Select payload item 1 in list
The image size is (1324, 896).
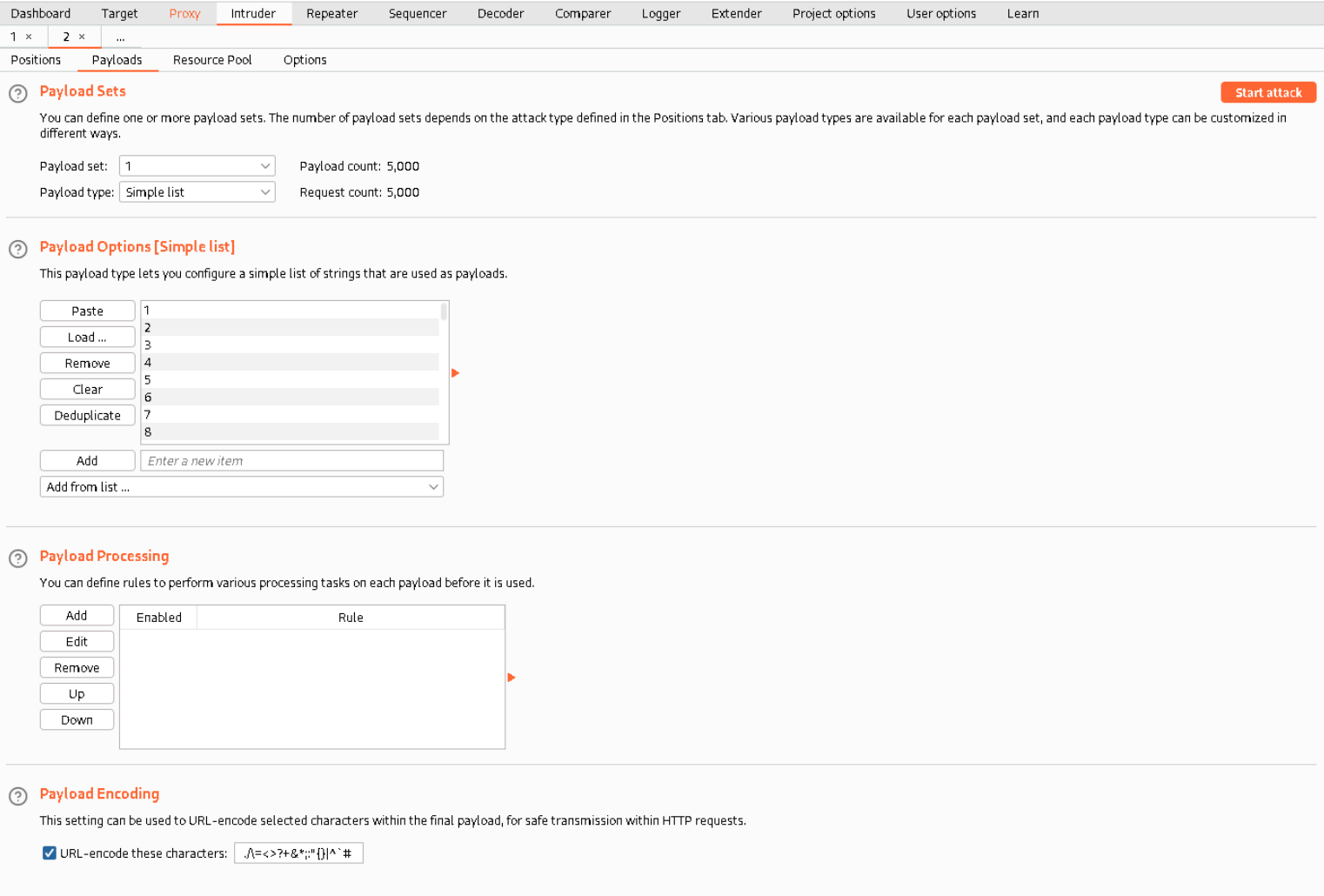tap(291, 310)
